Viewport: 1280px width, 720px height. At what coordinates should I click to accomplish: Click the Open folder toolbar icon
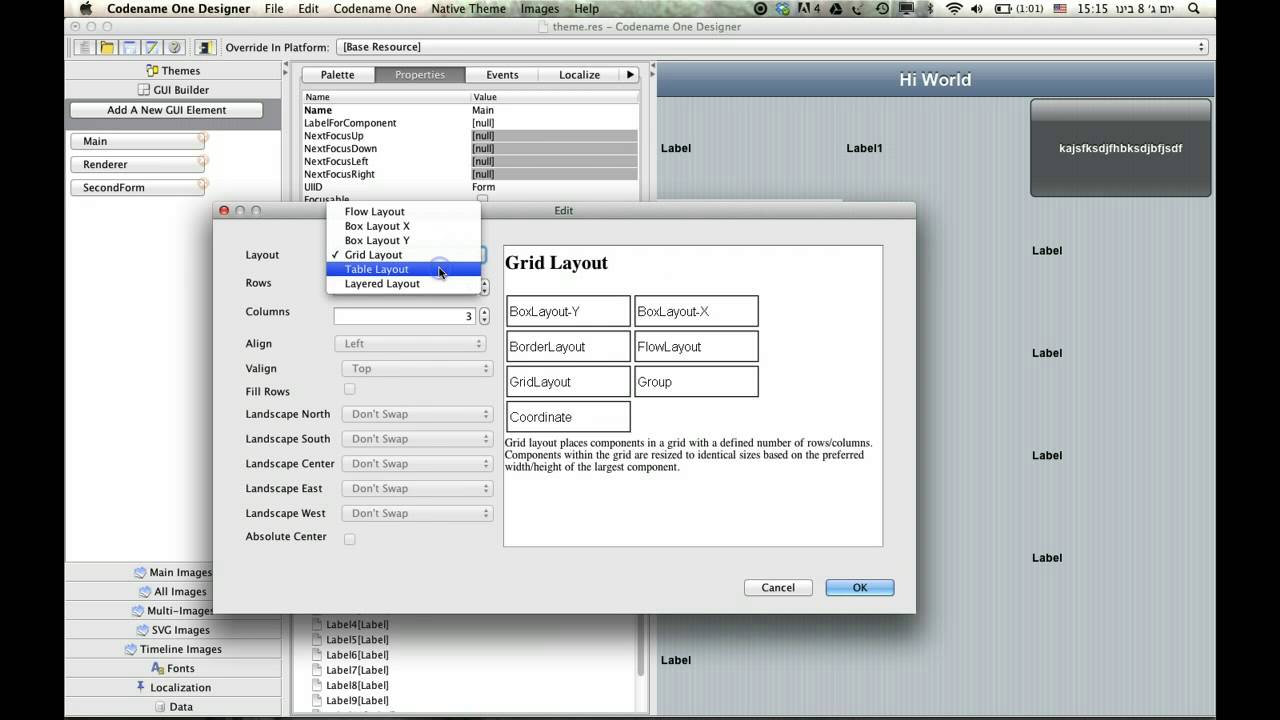click(107, 47)
